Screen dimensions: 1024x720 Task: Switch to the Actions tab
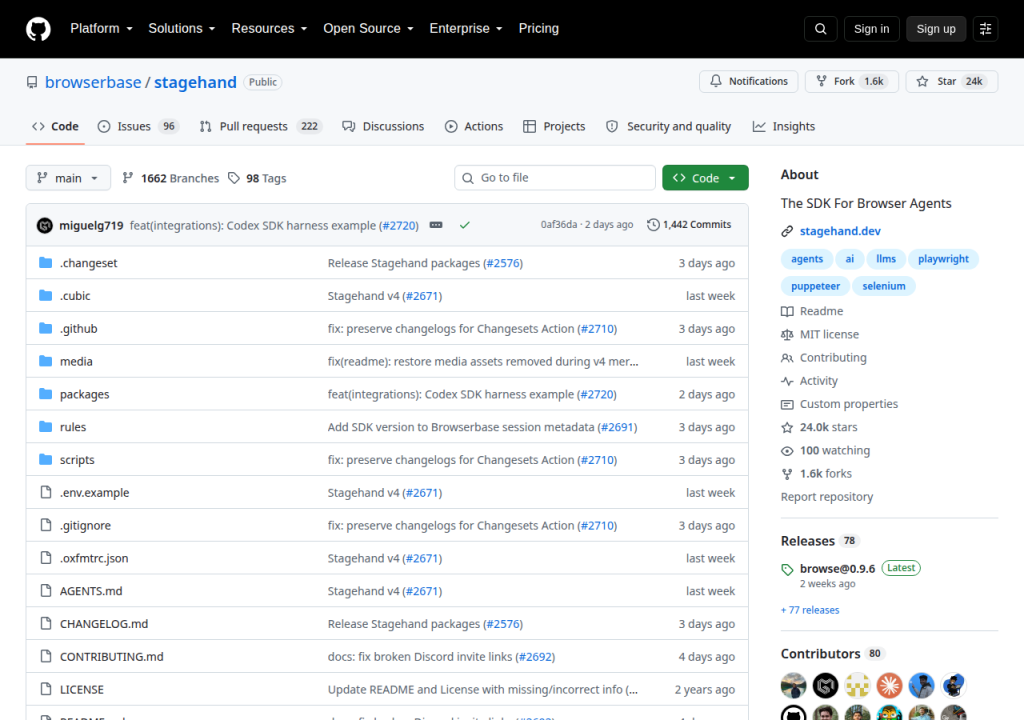click(473, 126)
